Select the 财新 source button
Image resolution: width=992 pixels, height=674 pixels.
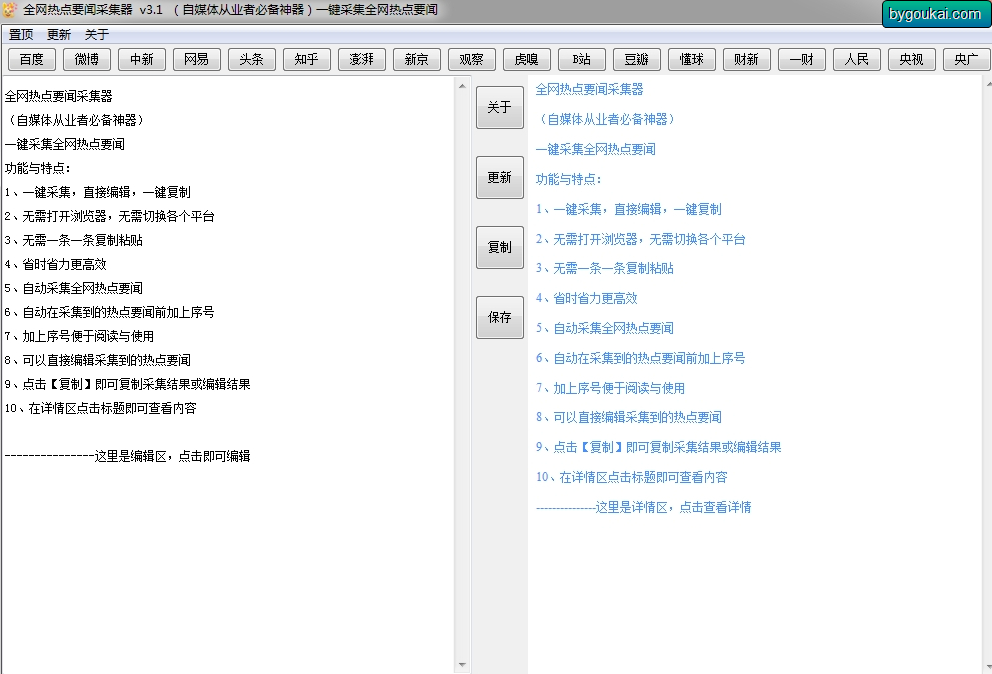point(747,59)
